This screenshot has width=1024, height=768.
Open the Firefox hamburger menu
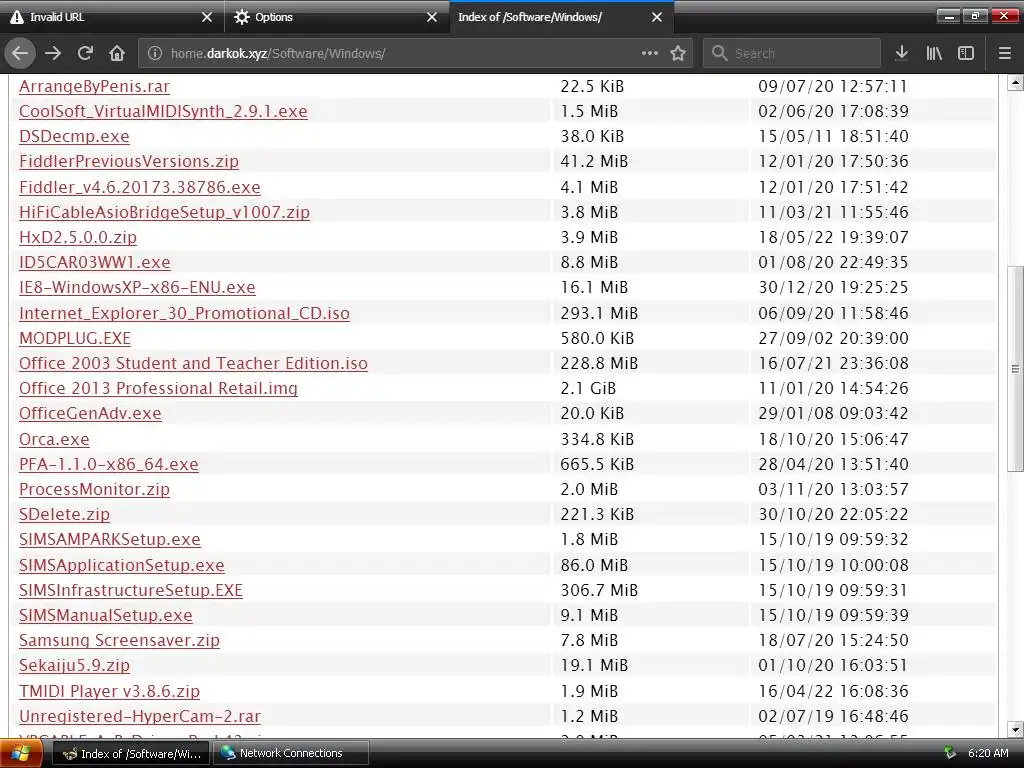tap(1004, 53)
